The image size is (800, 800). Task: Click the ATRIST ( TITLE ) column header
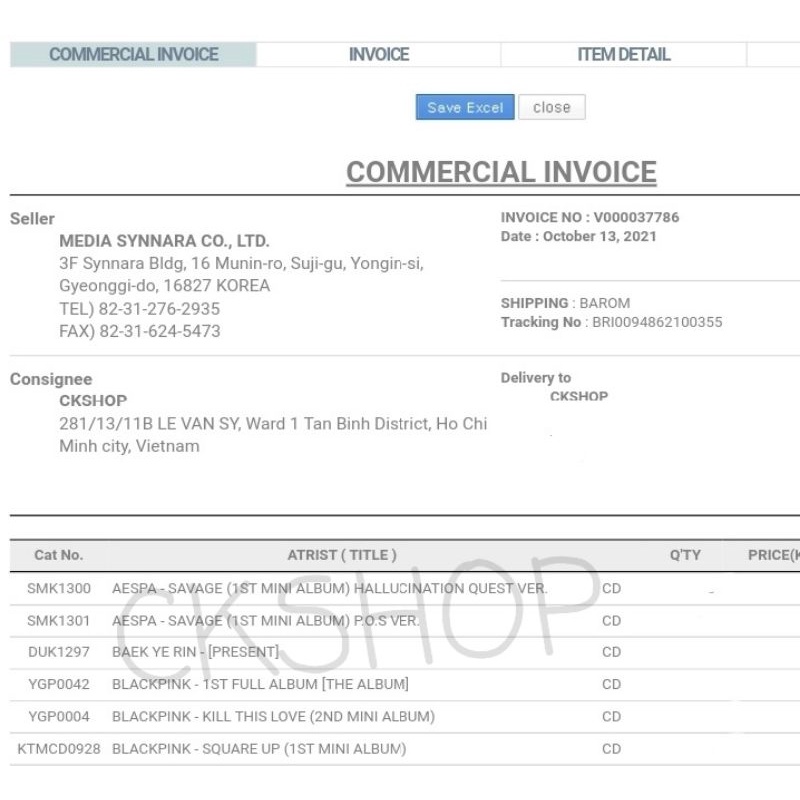[342, 555]
